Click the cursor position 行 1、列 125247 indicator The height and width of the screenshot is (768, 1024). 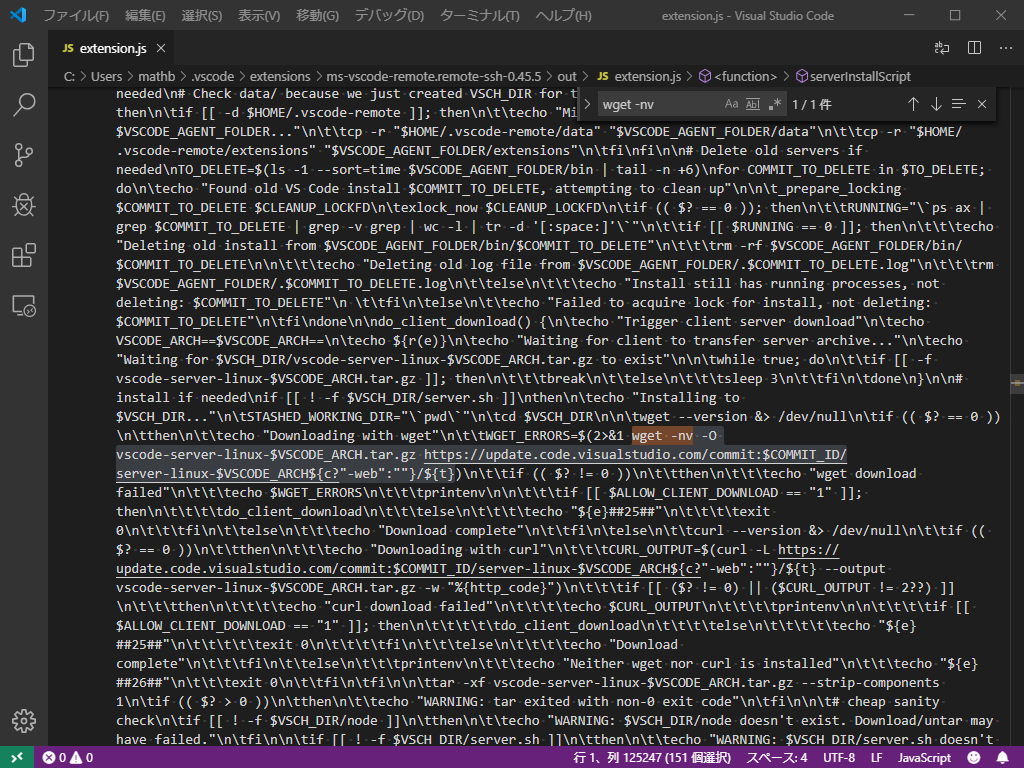652,758
